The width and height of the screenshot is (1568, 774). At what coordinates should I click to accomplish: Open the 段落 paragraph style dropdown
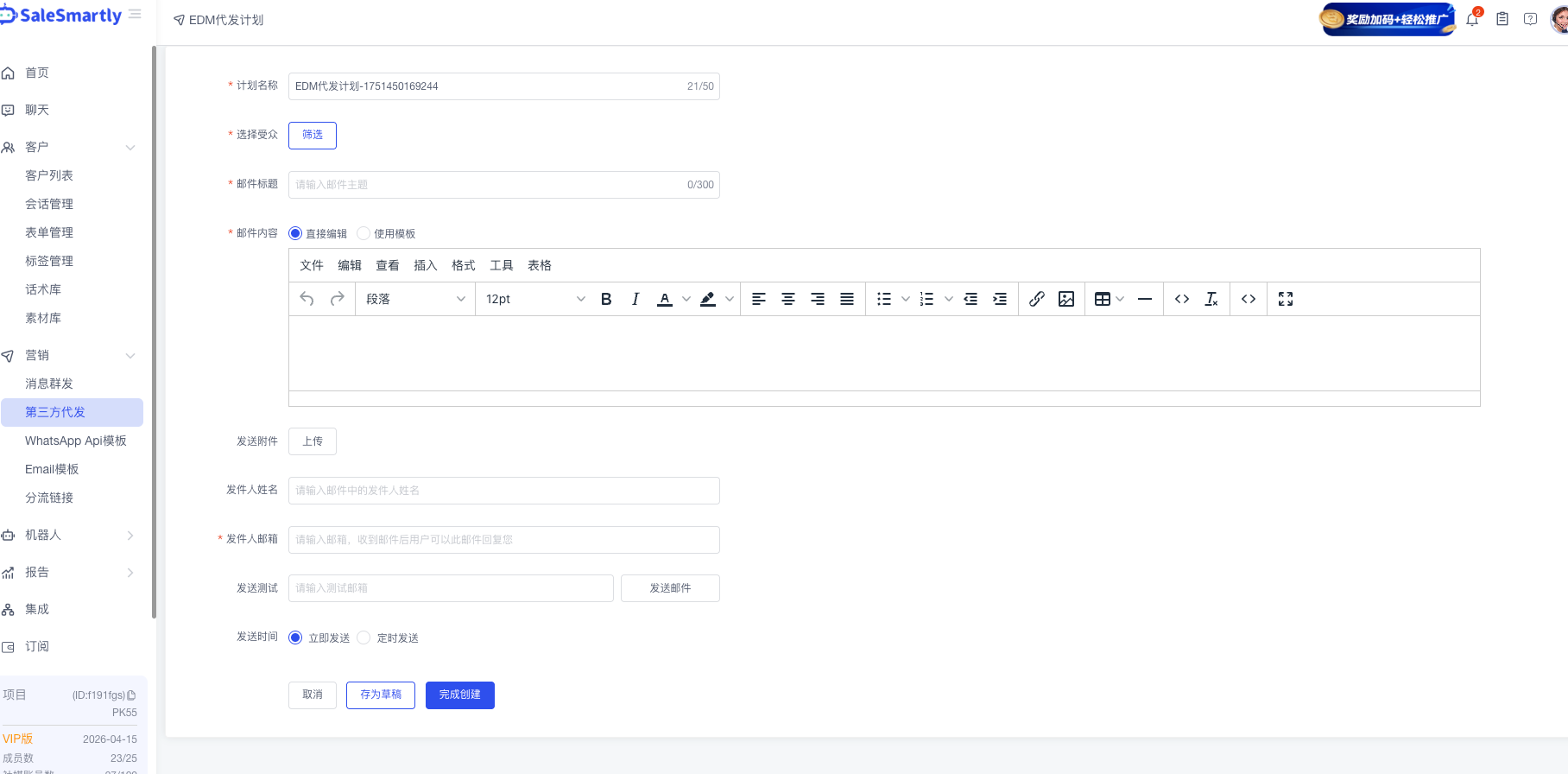(415, 299)
